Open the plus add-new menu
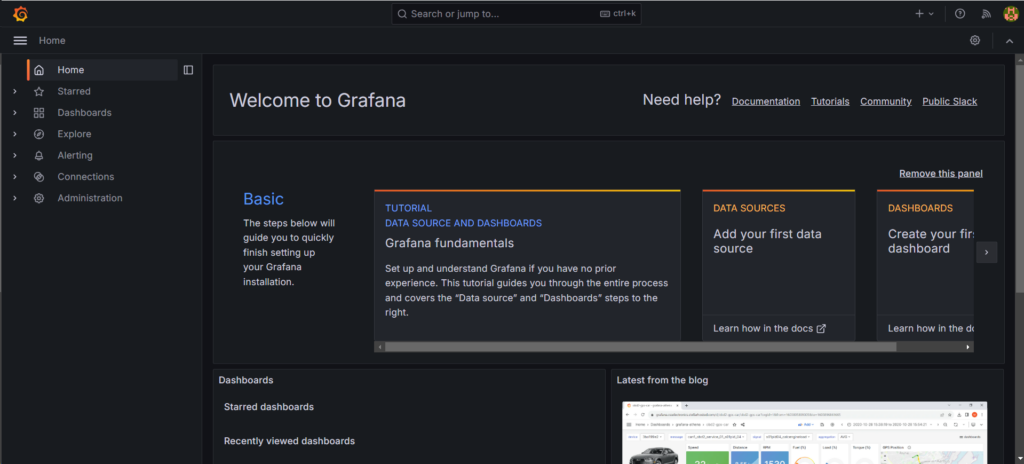1024x464 pixels. [924, 14]
